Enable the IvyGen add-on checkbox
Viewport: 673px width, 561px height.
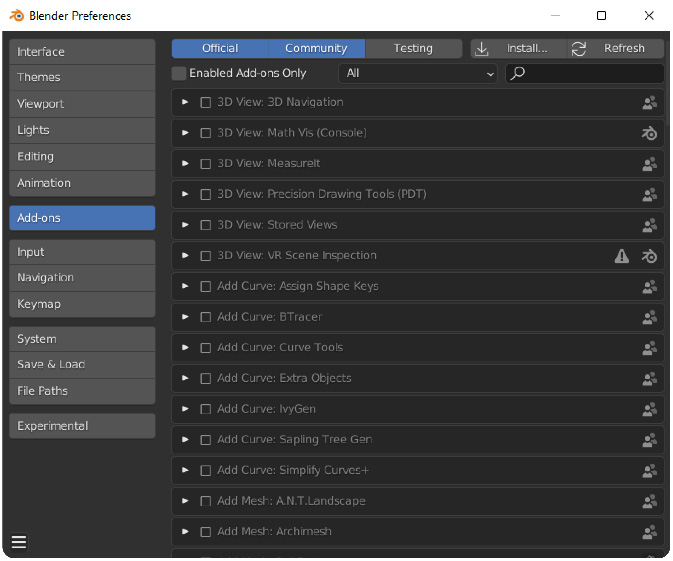coord(206,409)
